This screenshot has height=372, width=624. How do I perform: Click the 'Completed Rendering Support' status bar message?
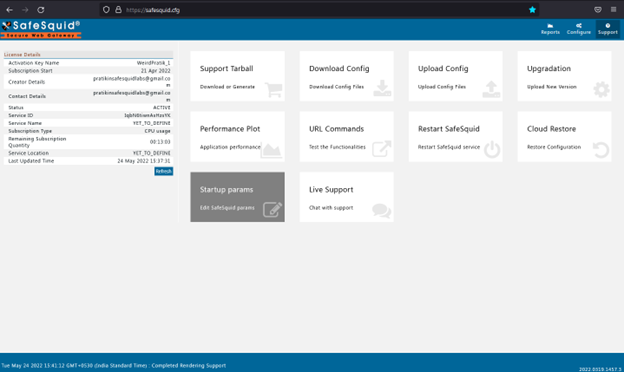pos(189,365)
